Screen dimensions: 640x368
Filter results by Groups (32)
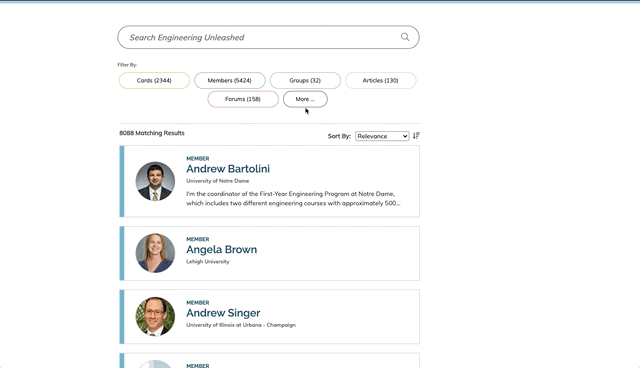(x=305, y=80)
